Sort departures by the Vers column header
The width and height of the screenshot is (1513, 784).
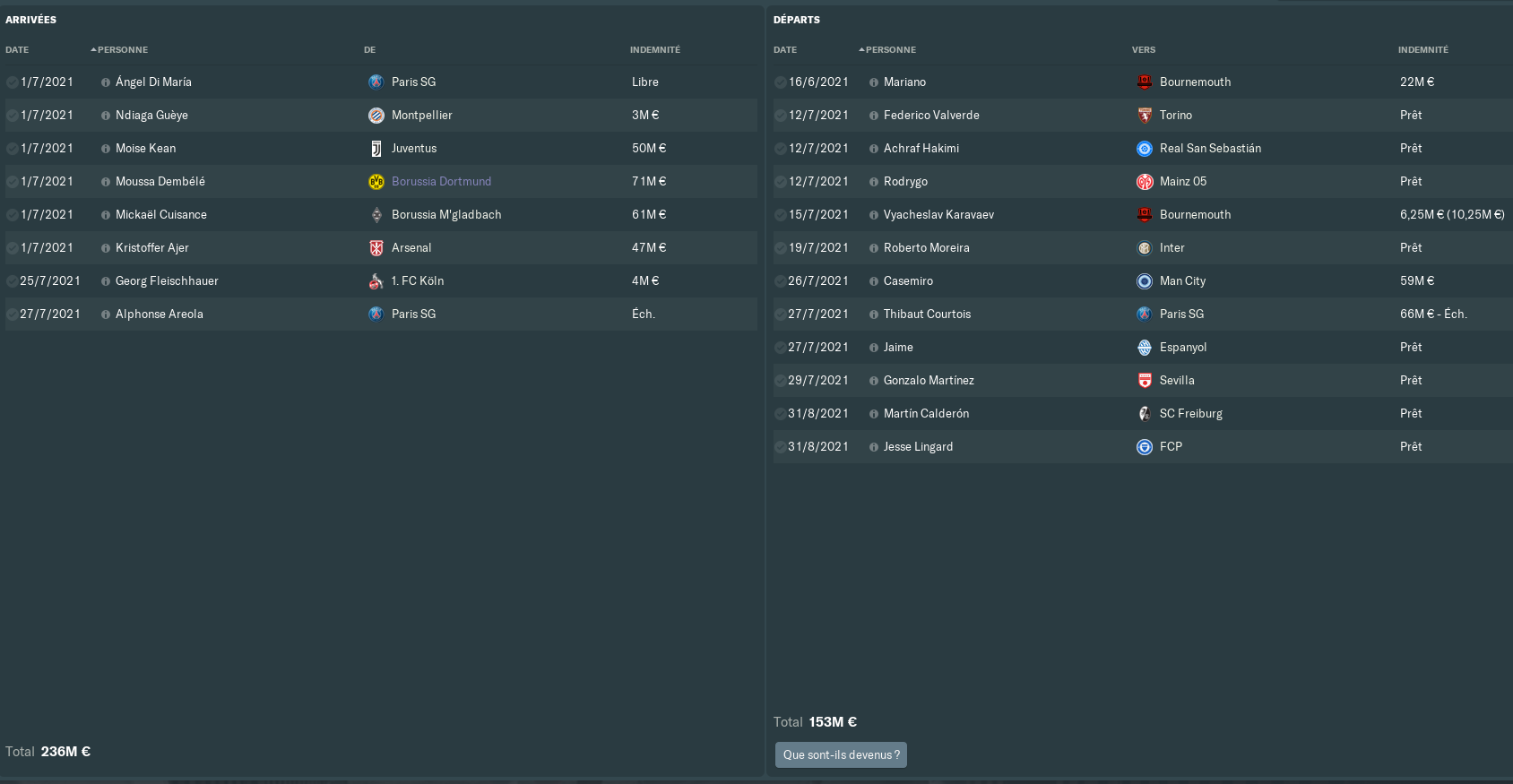pos(1144,50)
